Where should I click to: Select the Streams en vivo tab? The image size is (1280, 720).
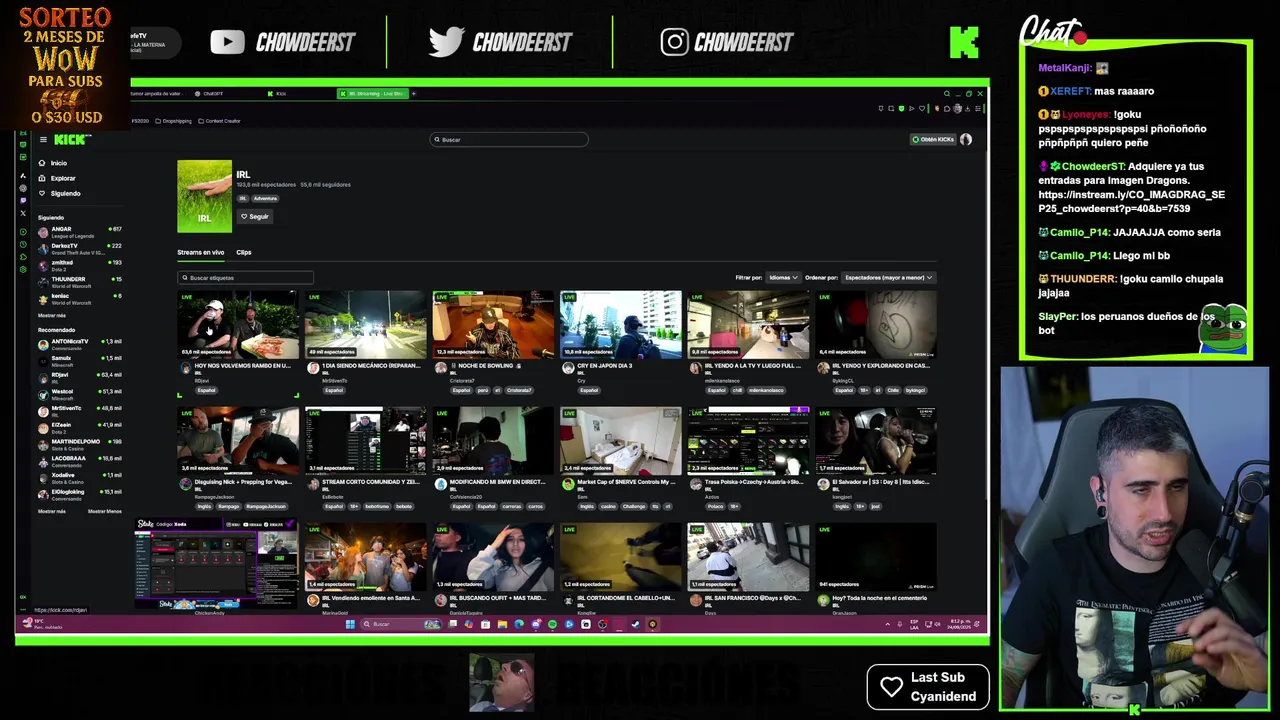[200, 252]
